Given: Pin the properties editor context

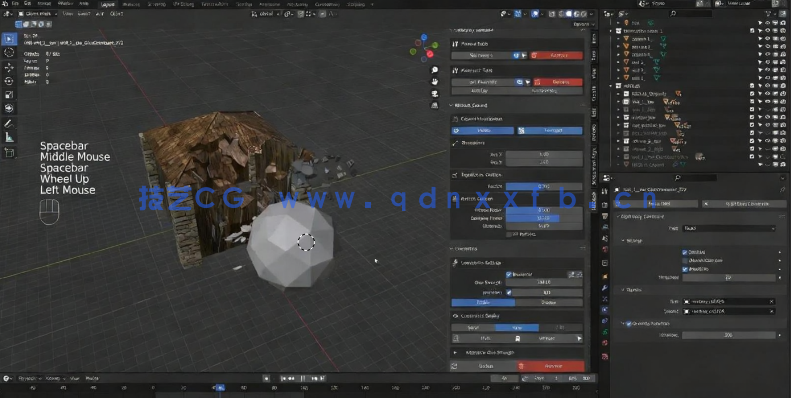Looking at the screenshot, I should coord(782,190).
